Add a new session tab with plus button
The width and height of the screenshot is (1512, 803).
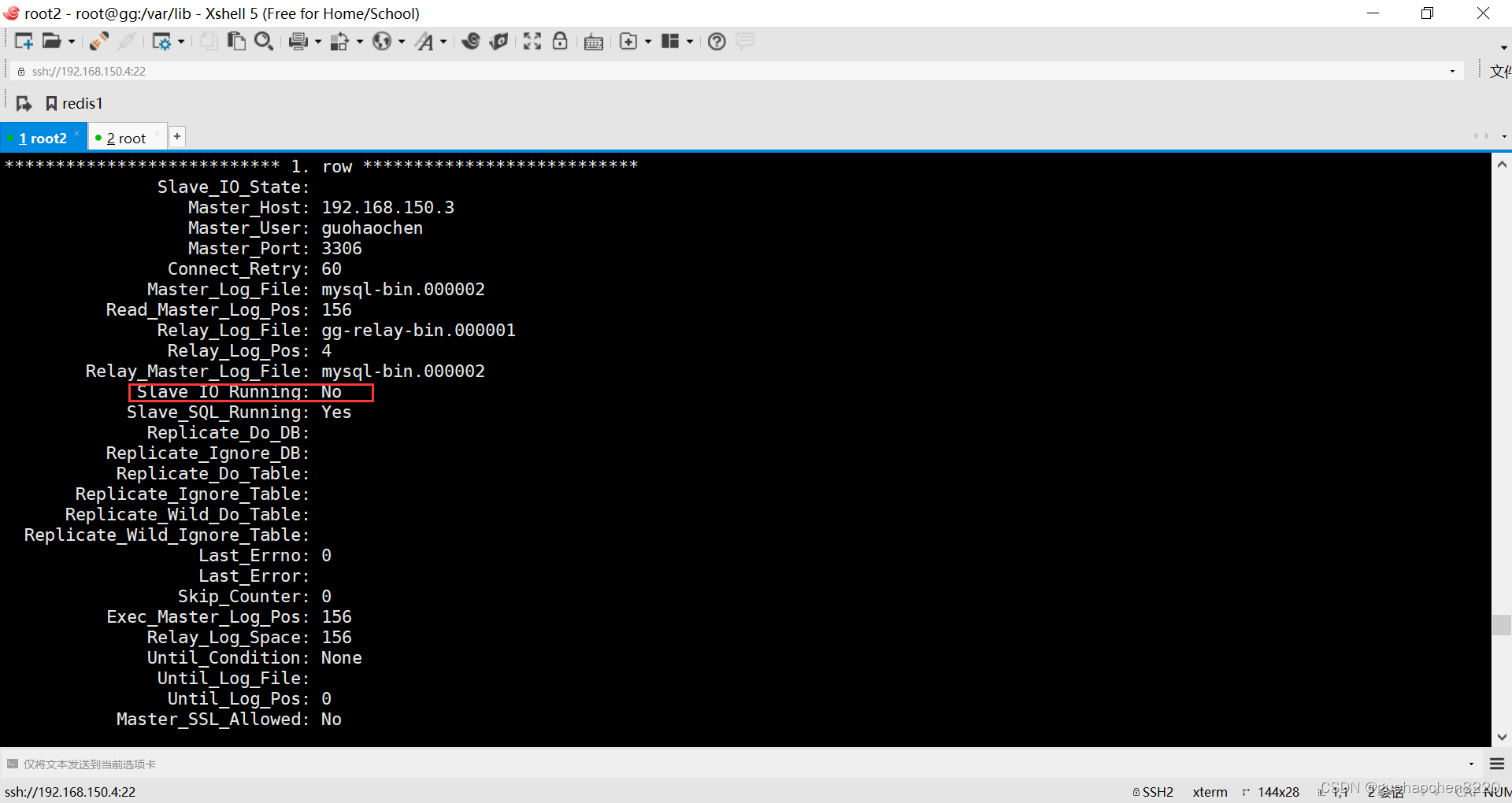(x=177, y=136)
